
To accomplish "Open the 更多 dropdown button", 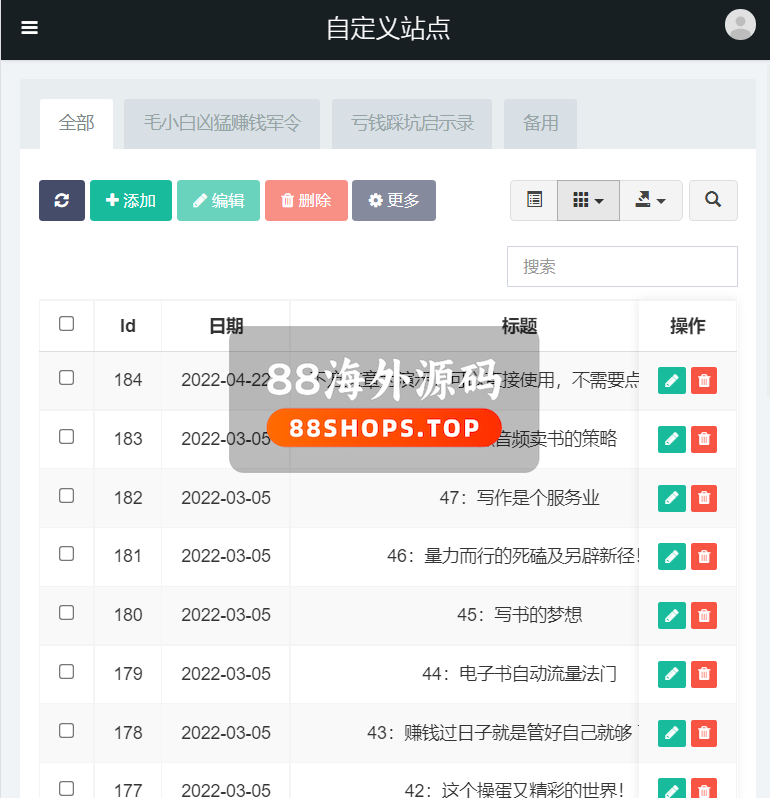I will point(394,200).
